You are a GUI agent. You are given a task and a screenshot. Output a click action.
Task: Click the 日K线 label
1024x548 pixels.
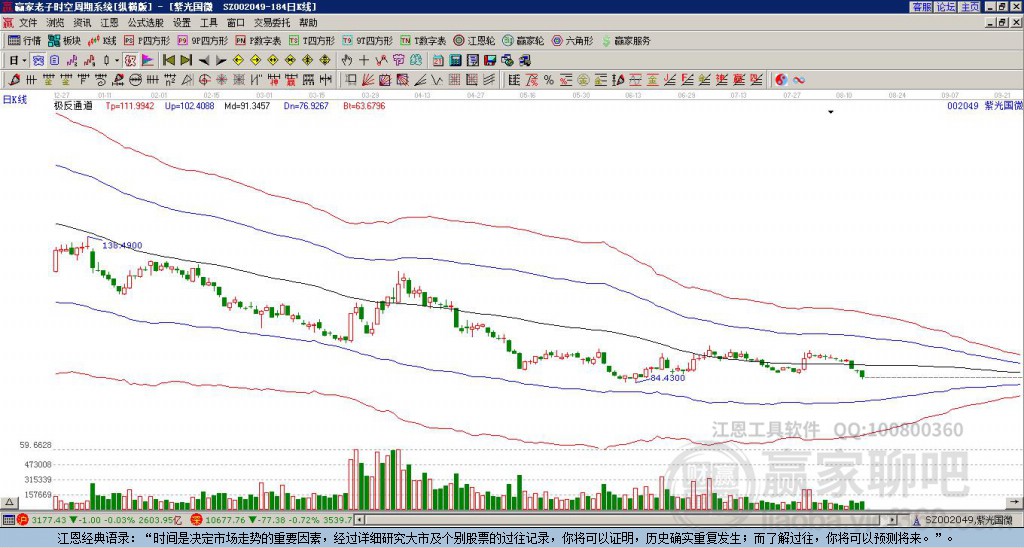click(x=15, y=100)
